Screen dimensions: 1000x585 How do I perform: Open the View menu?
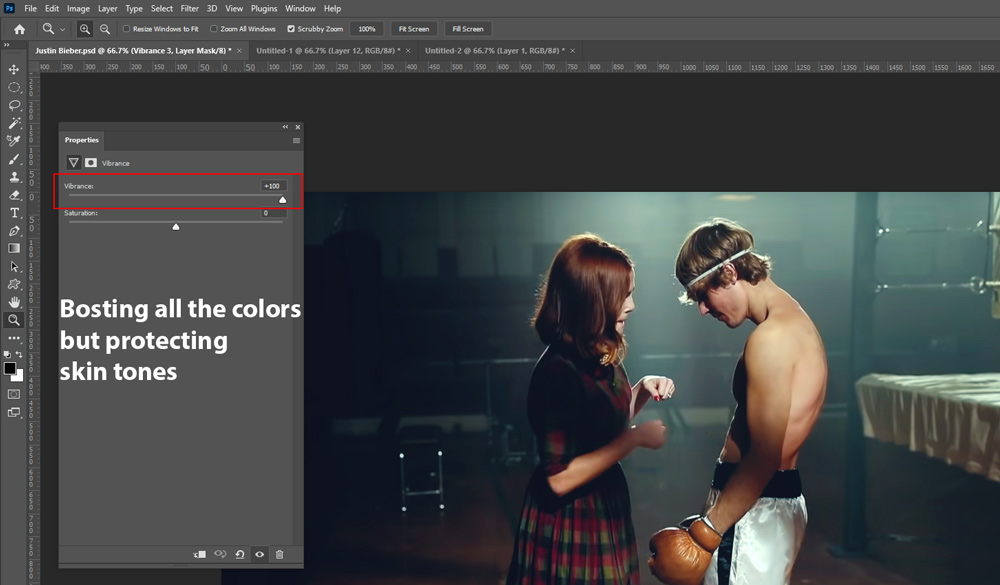coord(234,8)
